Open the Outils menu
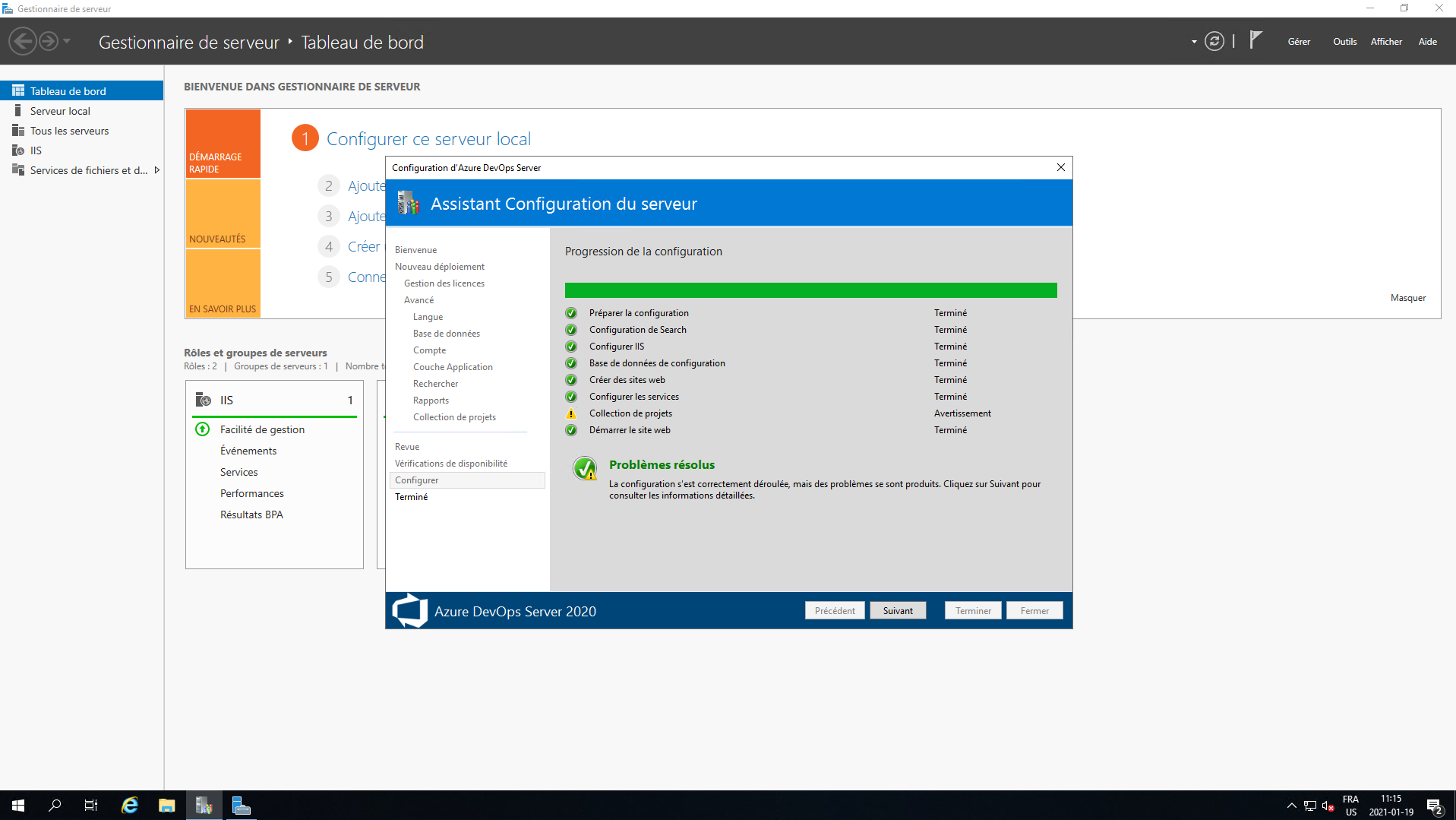1456x820 pixels. (1344, 42)
